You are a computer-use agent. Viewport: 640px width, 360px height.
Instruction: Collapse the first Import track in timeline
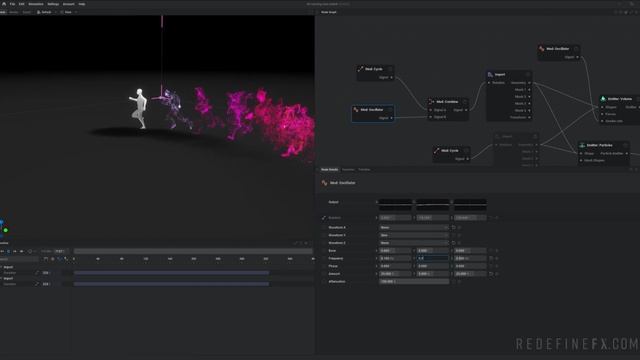pos(1,267)
